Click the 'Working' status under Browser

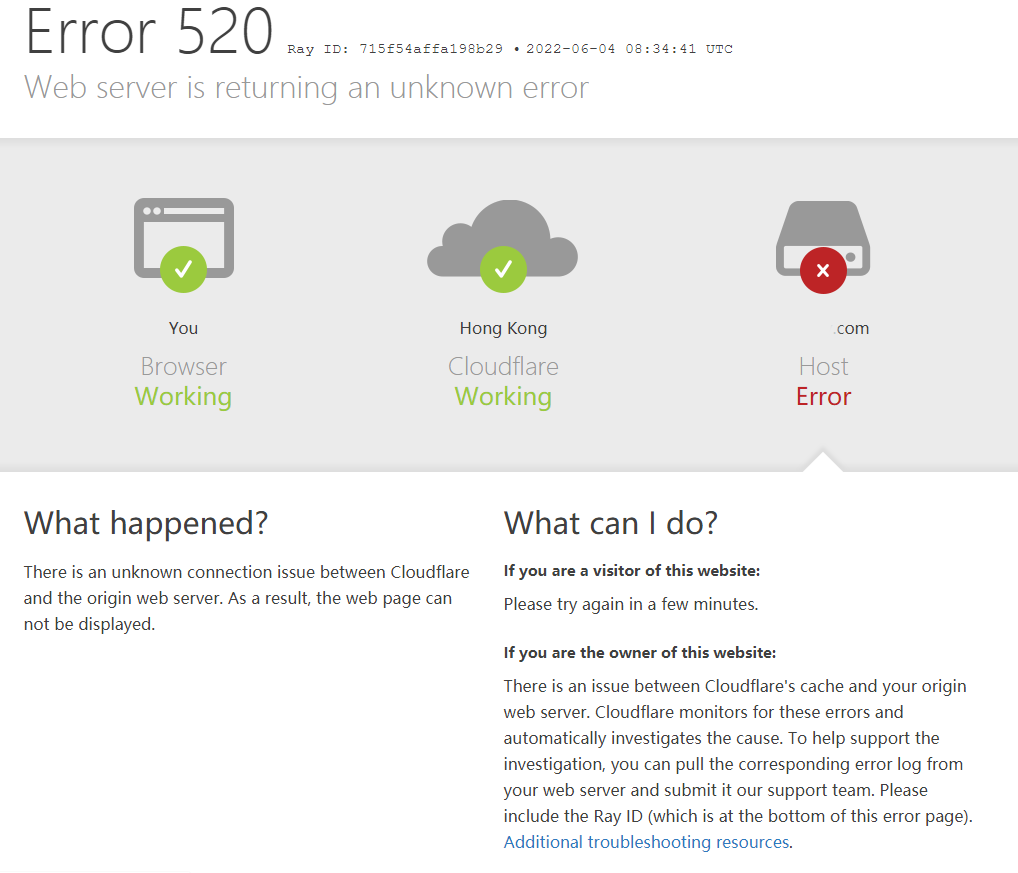[183, 397]
